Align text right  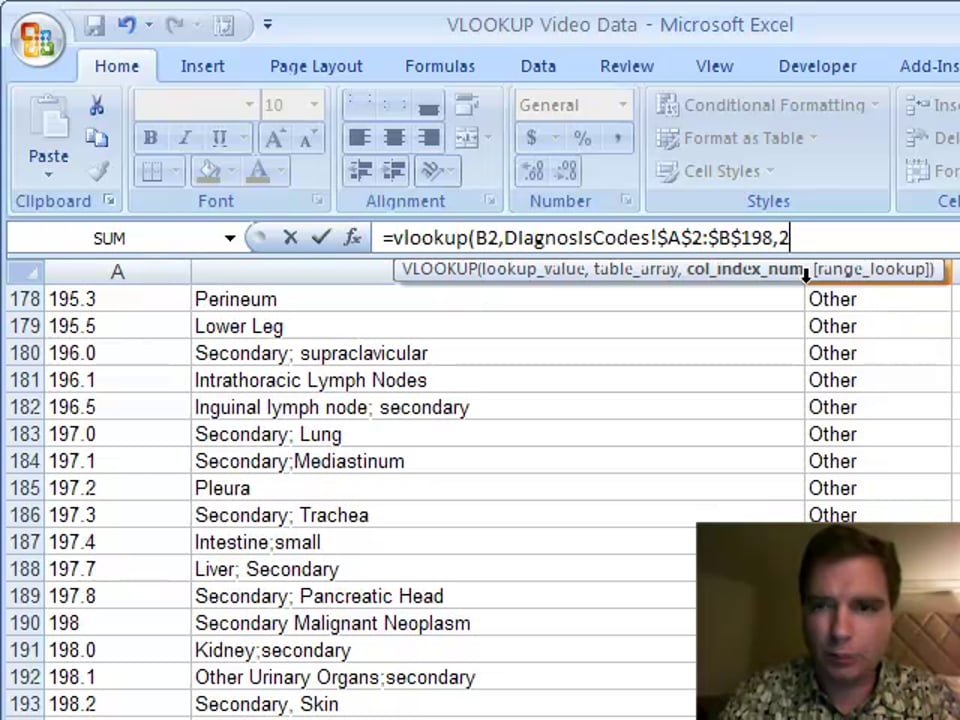[x=428, y=138]
